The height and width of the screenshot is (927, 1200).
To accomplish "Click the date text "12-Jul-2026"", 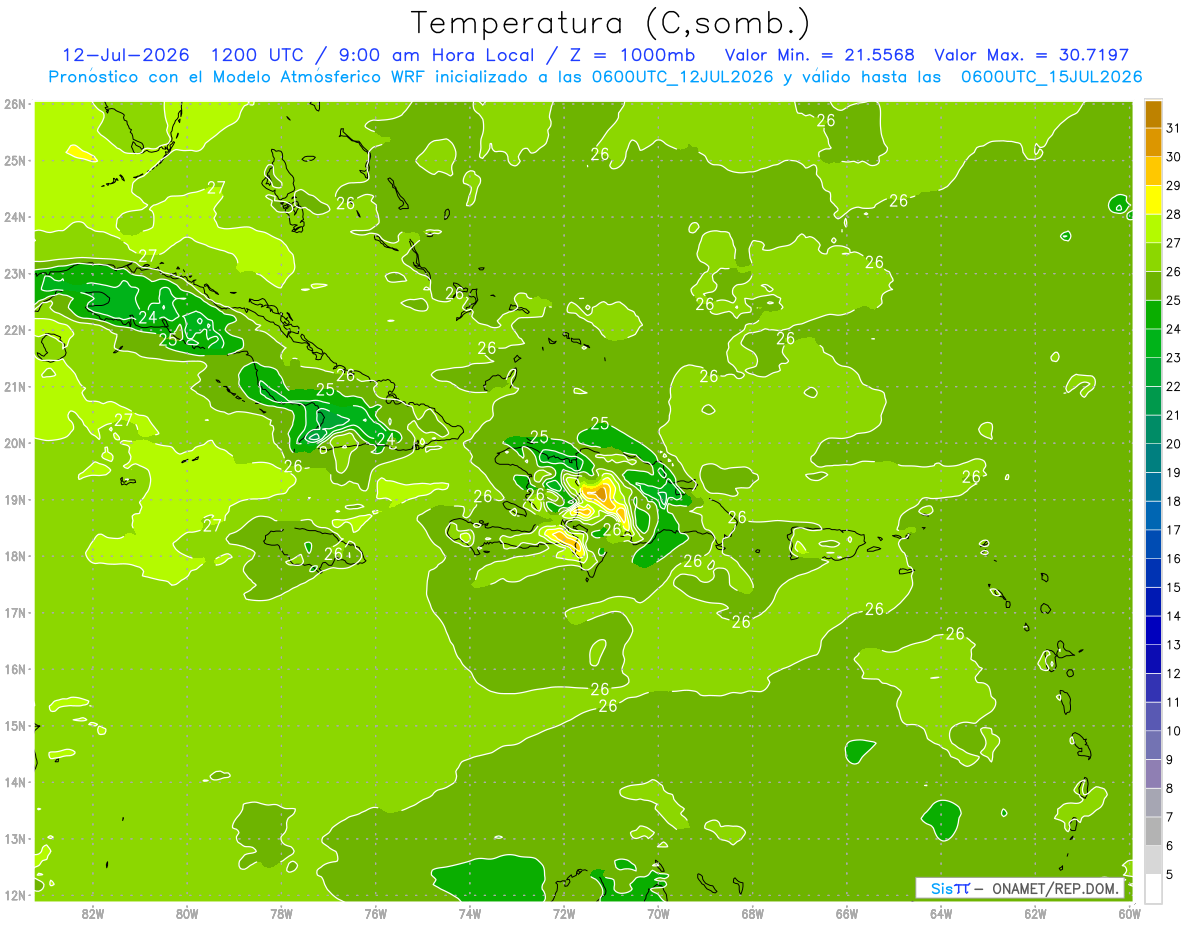I will [x=127, y=55].
